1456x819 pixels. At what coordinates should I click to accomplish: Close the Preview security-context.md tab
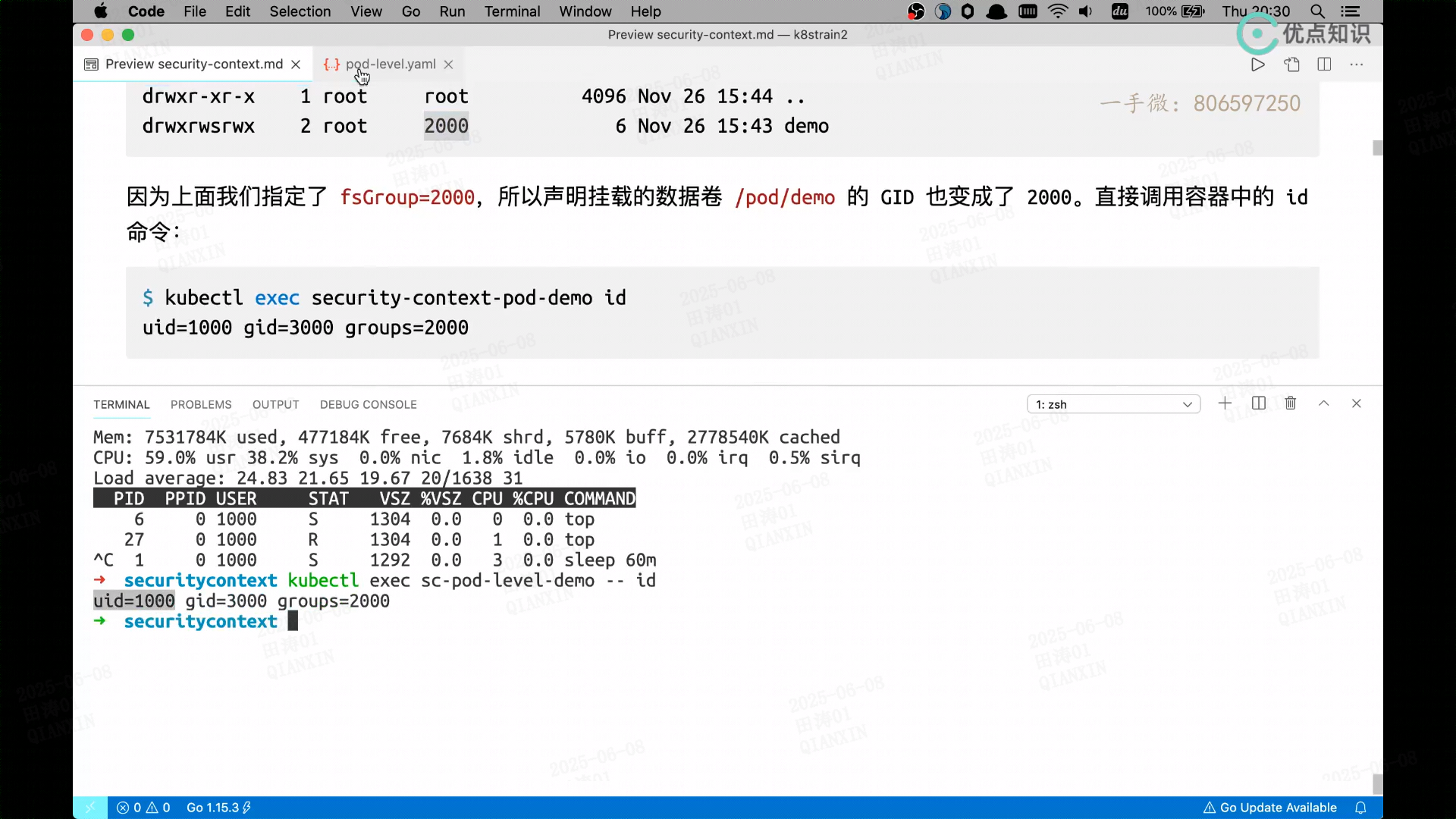click(296, 64)
